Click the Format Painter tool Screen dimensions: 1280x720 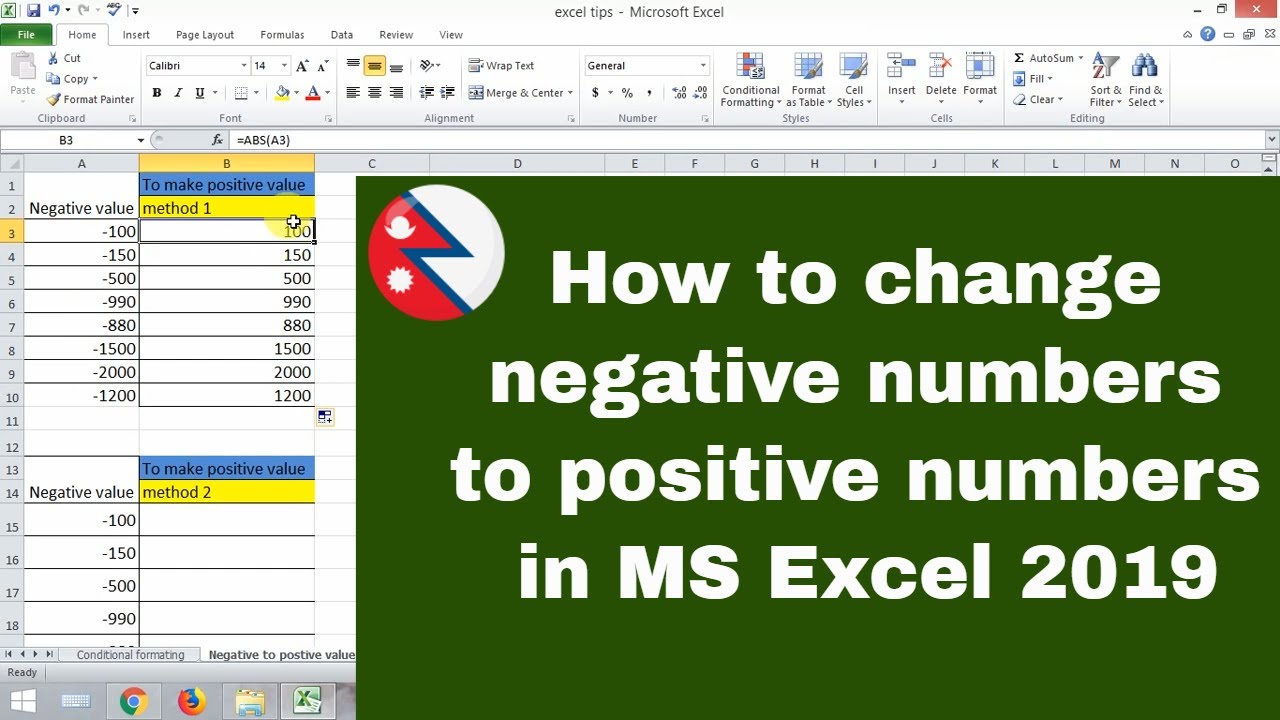(90, 99)
